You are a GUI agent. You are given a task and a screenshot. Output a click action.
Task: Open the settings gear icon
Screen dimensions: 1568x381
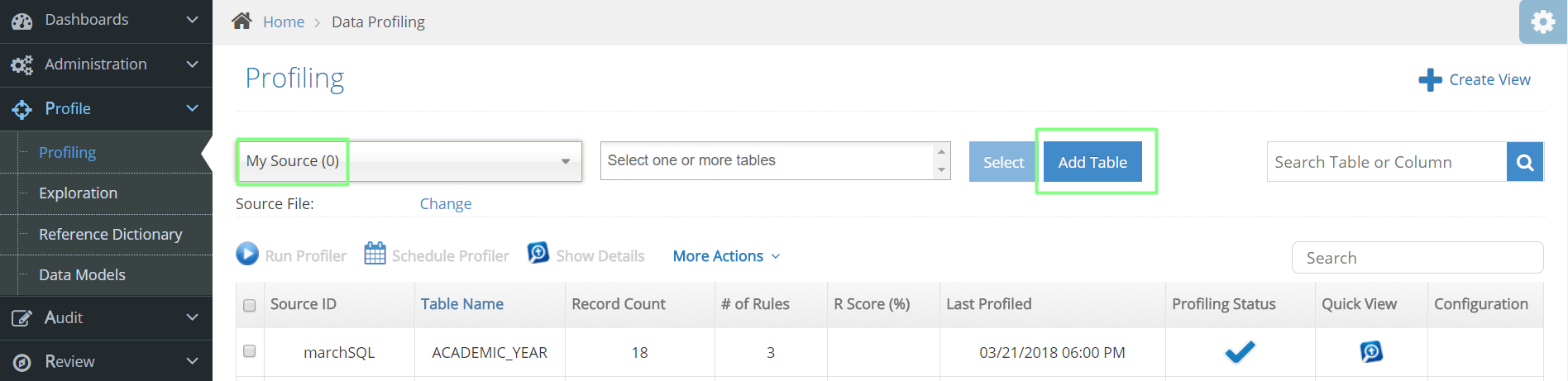(x=1543, y=21)
